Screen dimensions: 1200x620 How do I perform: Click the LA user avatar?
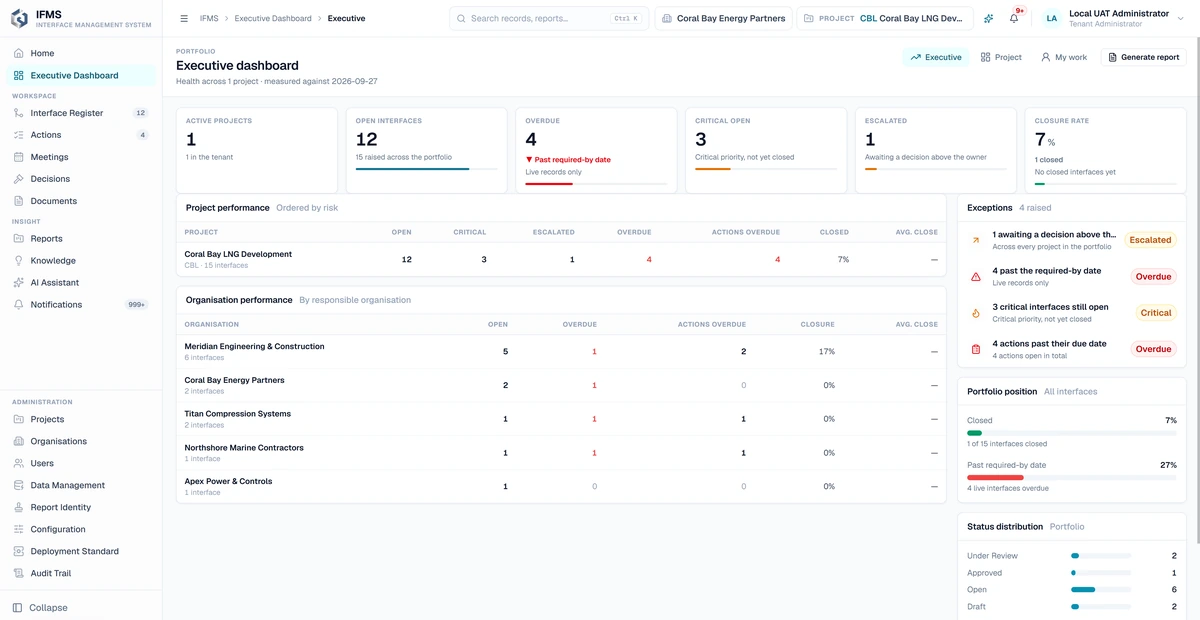[1051, 18]
